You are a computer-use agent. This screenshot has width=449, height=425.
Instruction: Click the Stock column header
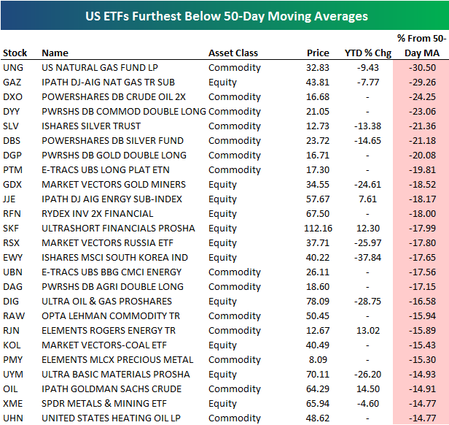(x=15, y=53)
